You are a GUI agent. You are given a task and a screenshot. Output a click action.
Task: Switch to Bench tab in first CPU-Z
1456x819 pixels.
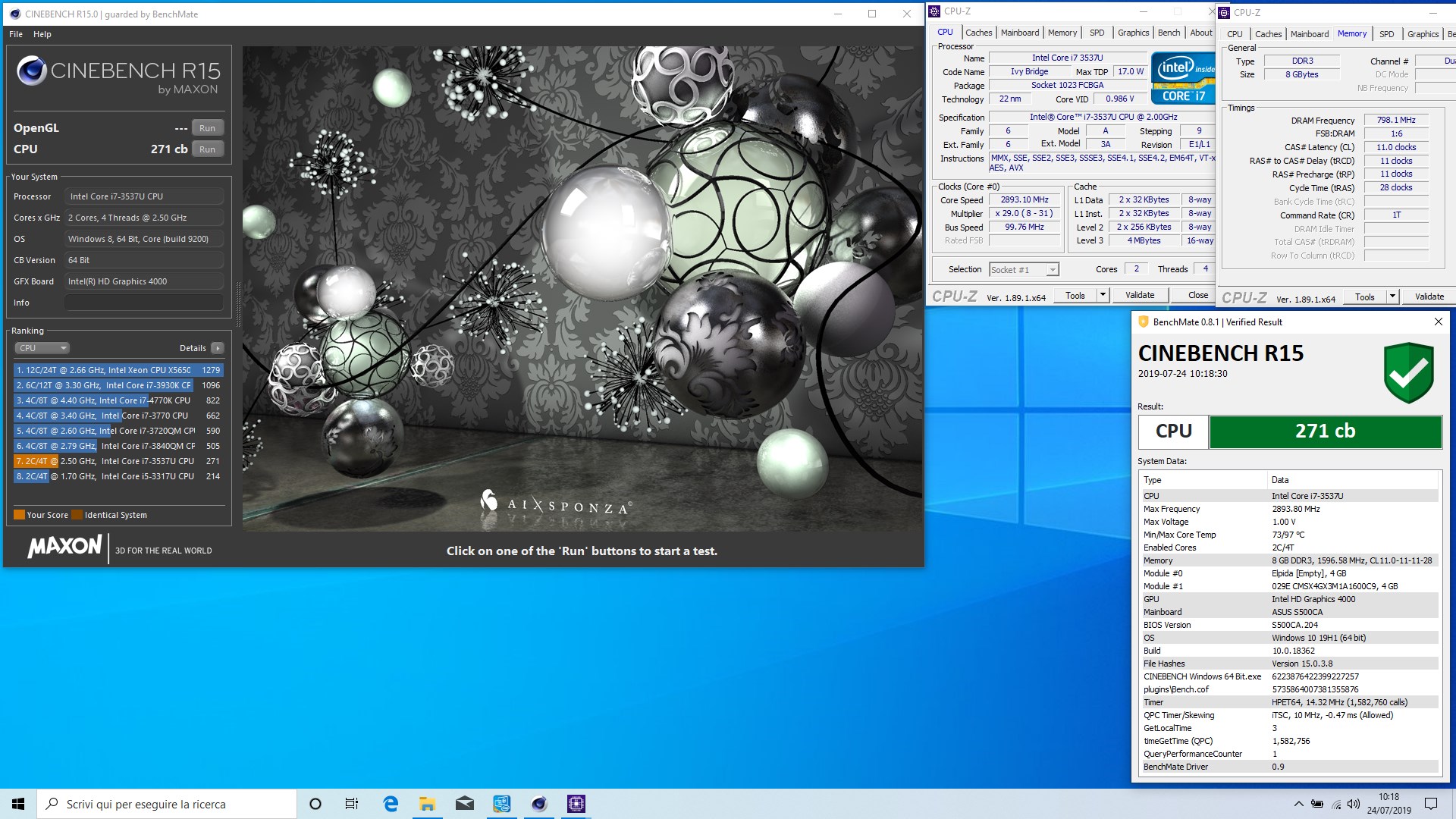pyautogui.click(x=1169, y=33)
